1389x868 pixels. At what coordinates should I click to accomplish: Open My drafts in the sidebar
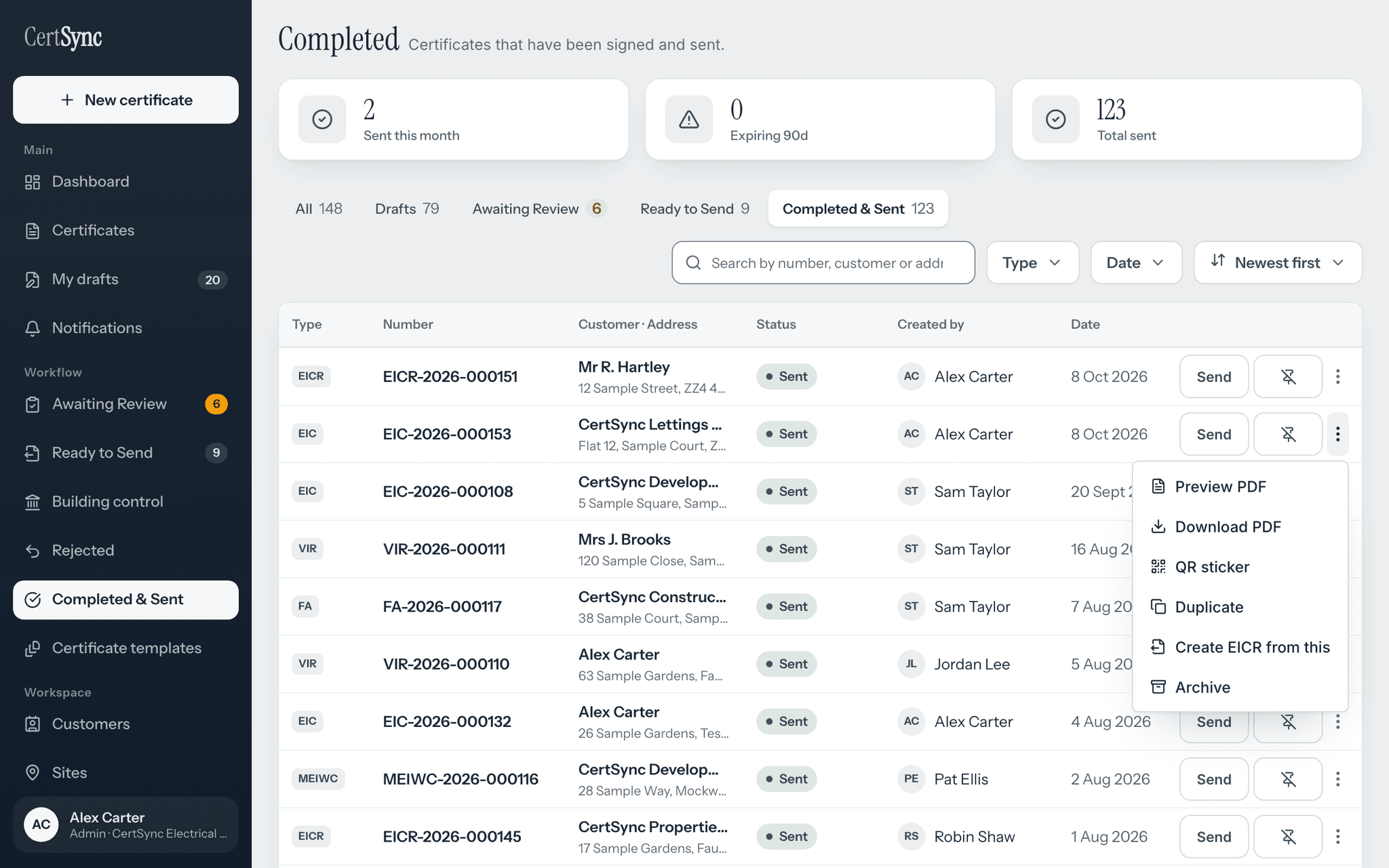[x=125, y=279]
